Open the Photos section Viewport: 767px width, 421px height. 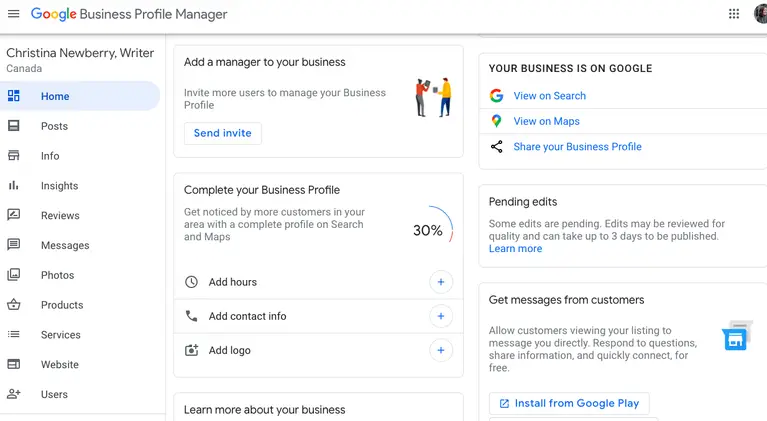coord(57,275)
